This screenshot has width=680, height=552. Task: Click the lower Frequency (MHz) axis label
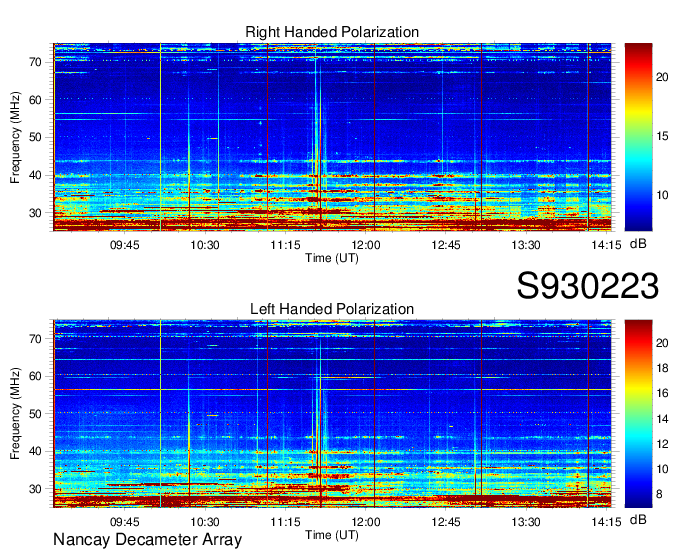pos(15,414)
